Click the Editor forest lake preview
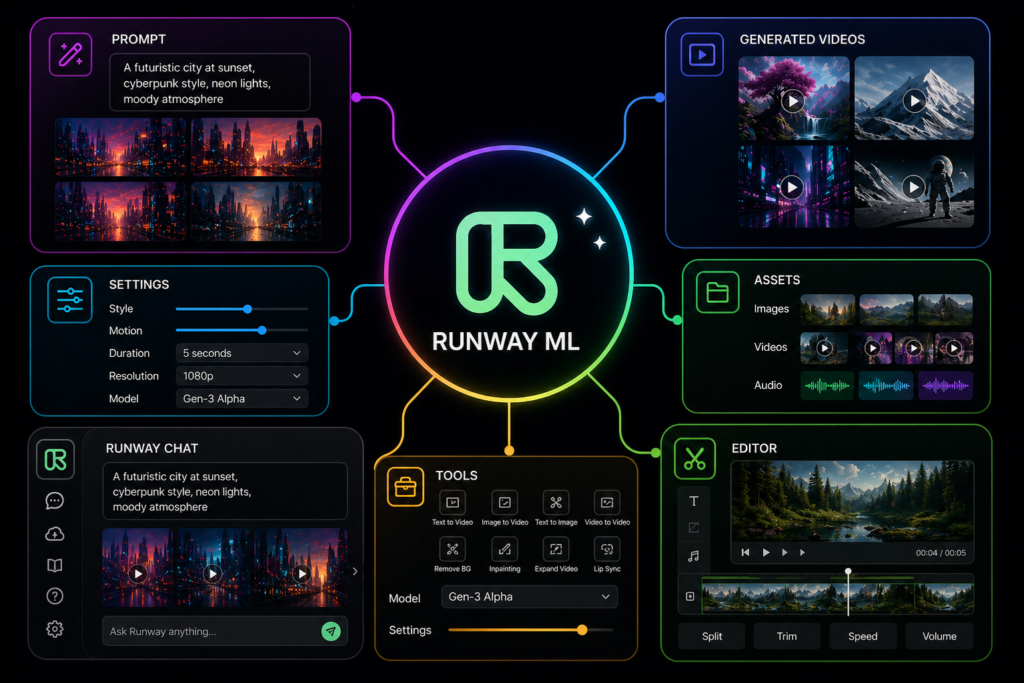This screenshot has width=1024, height=683. point(852,501)
